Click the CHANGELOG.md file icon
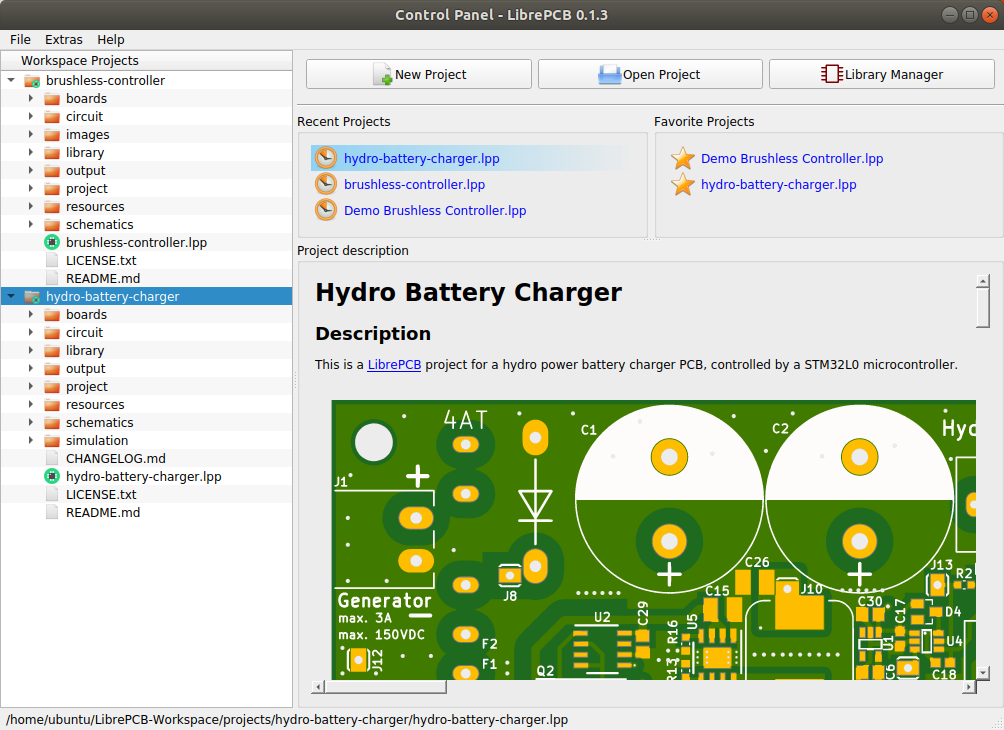The image size is (1004, 730). click(x=52, y=459)
